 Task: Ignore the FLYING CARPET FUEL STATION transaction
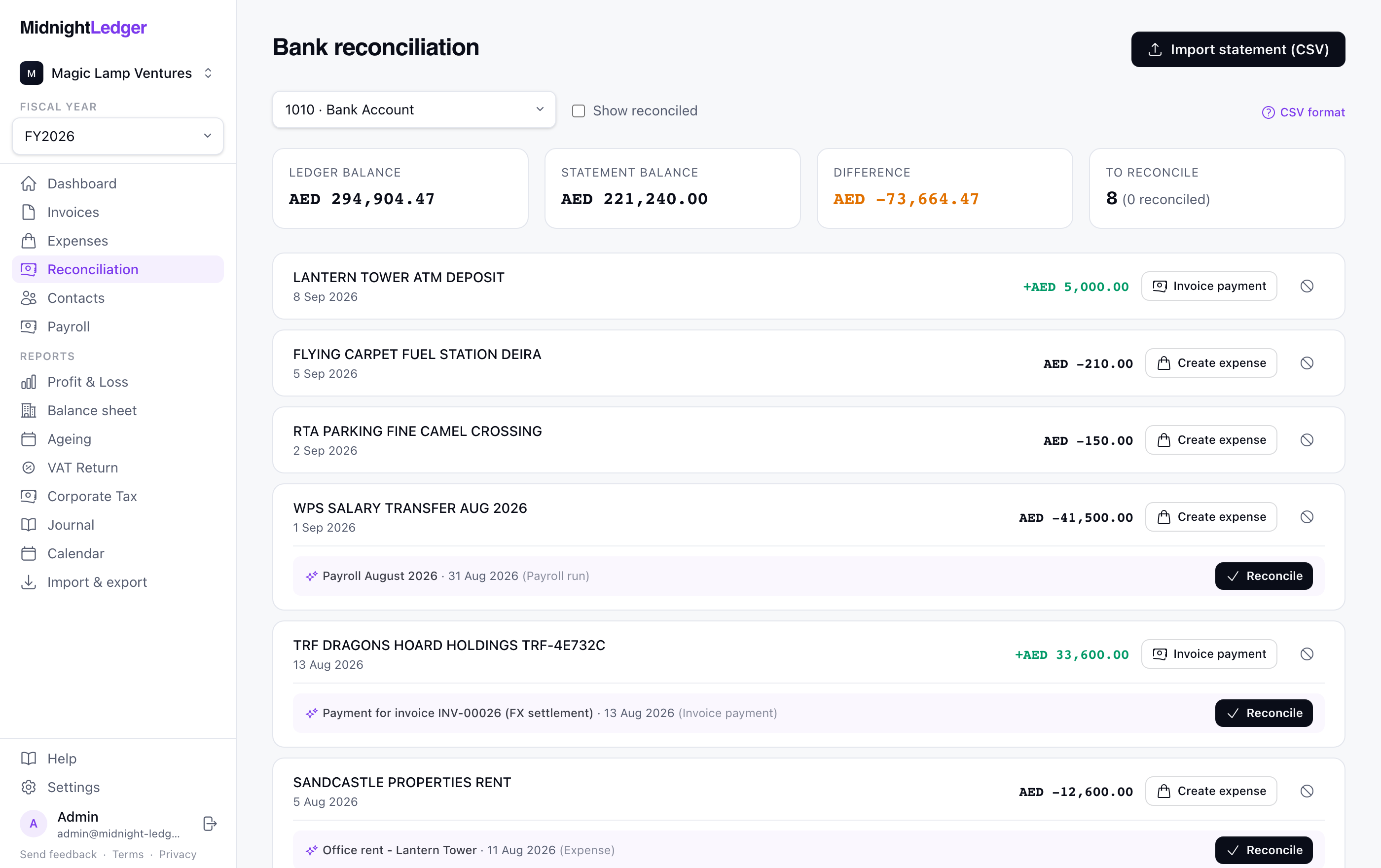[1307, 363]
